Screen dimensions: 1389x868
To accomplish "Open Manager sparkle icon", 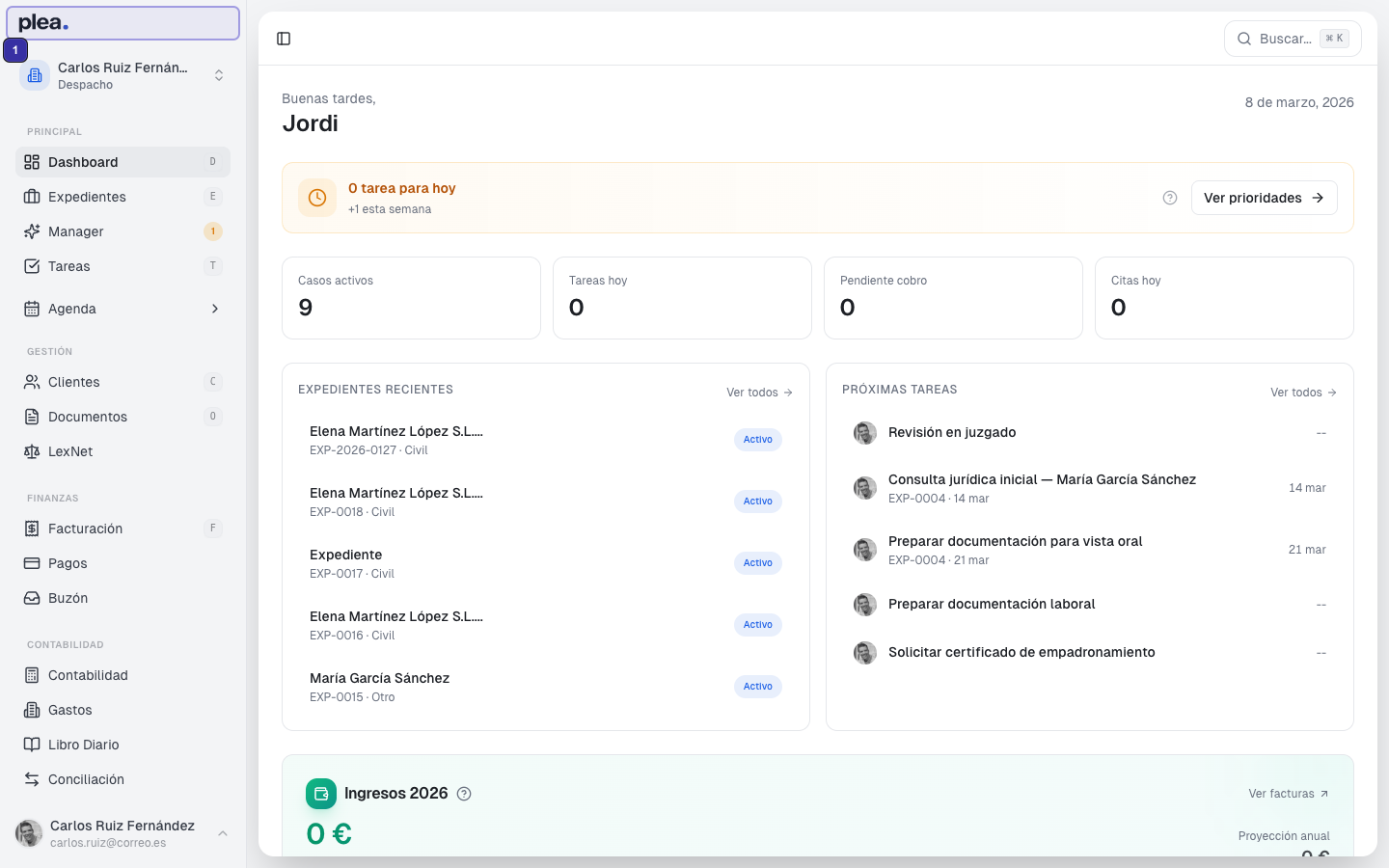I will tap(32, 231).
